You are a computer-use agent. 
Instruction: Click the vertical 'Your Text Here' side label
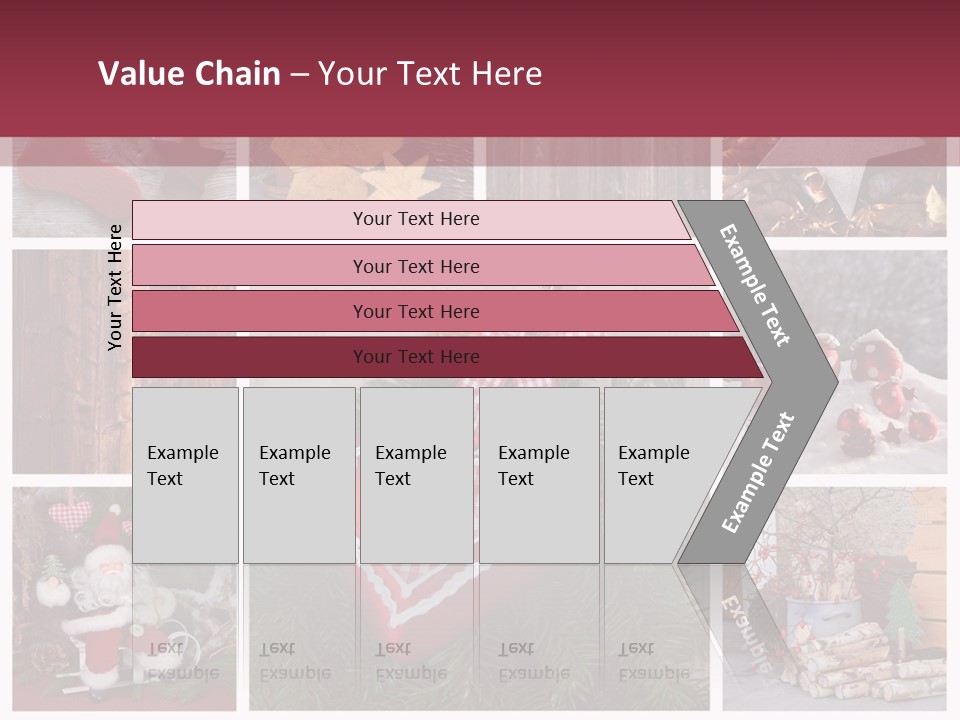(115, 287)
